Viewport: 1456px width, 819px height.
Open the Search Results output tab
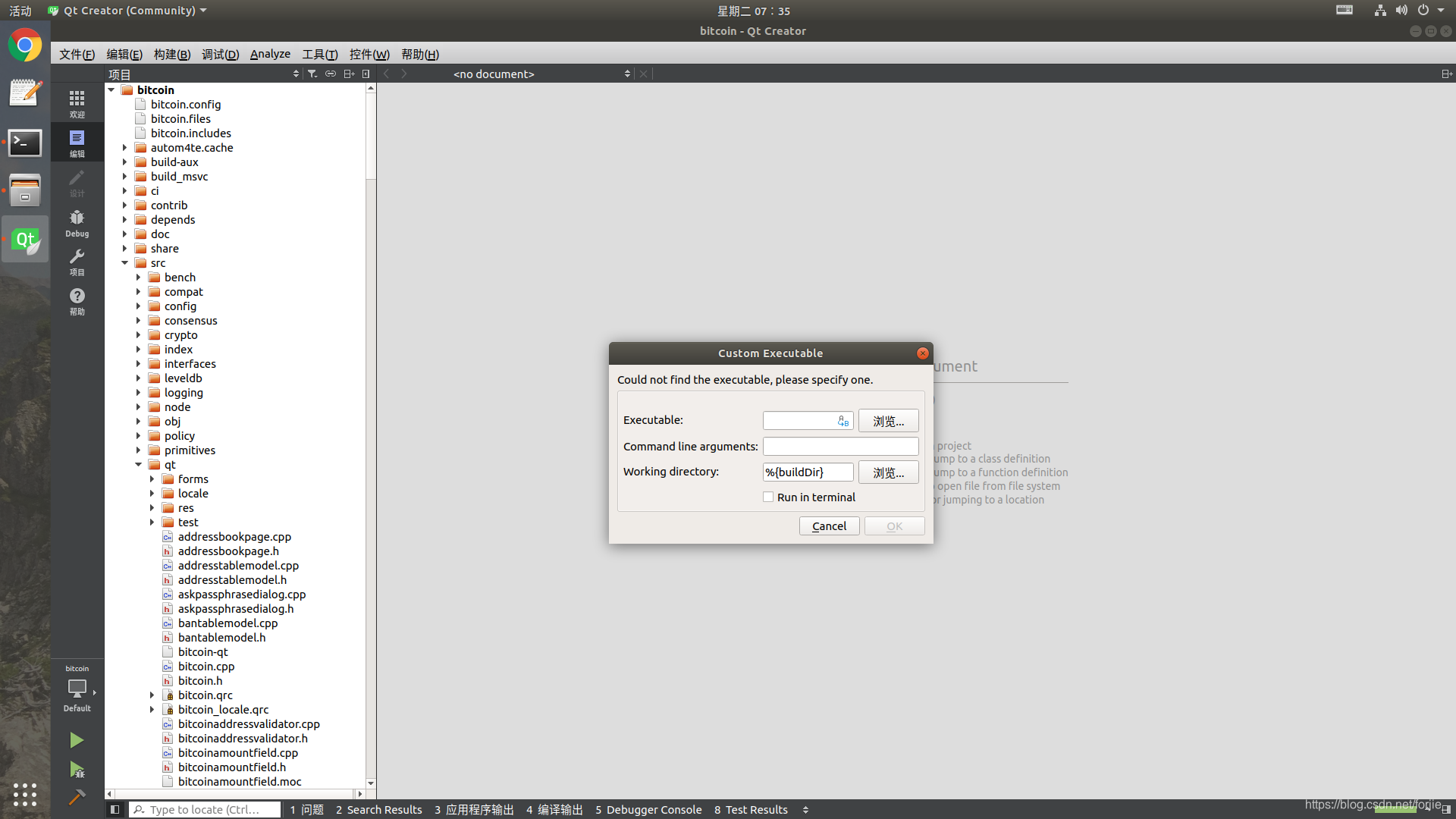click(378, 809)
